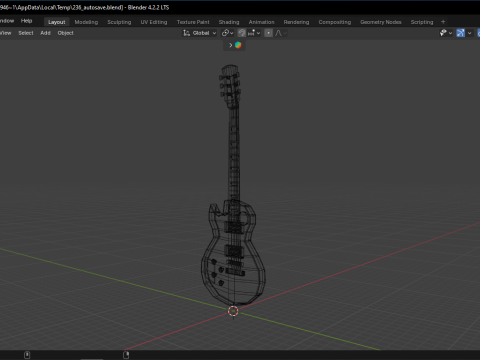Open the UV Editing workspace tab
The width and height of the screenshot is (480, 360).
click(x=154, y=22)
